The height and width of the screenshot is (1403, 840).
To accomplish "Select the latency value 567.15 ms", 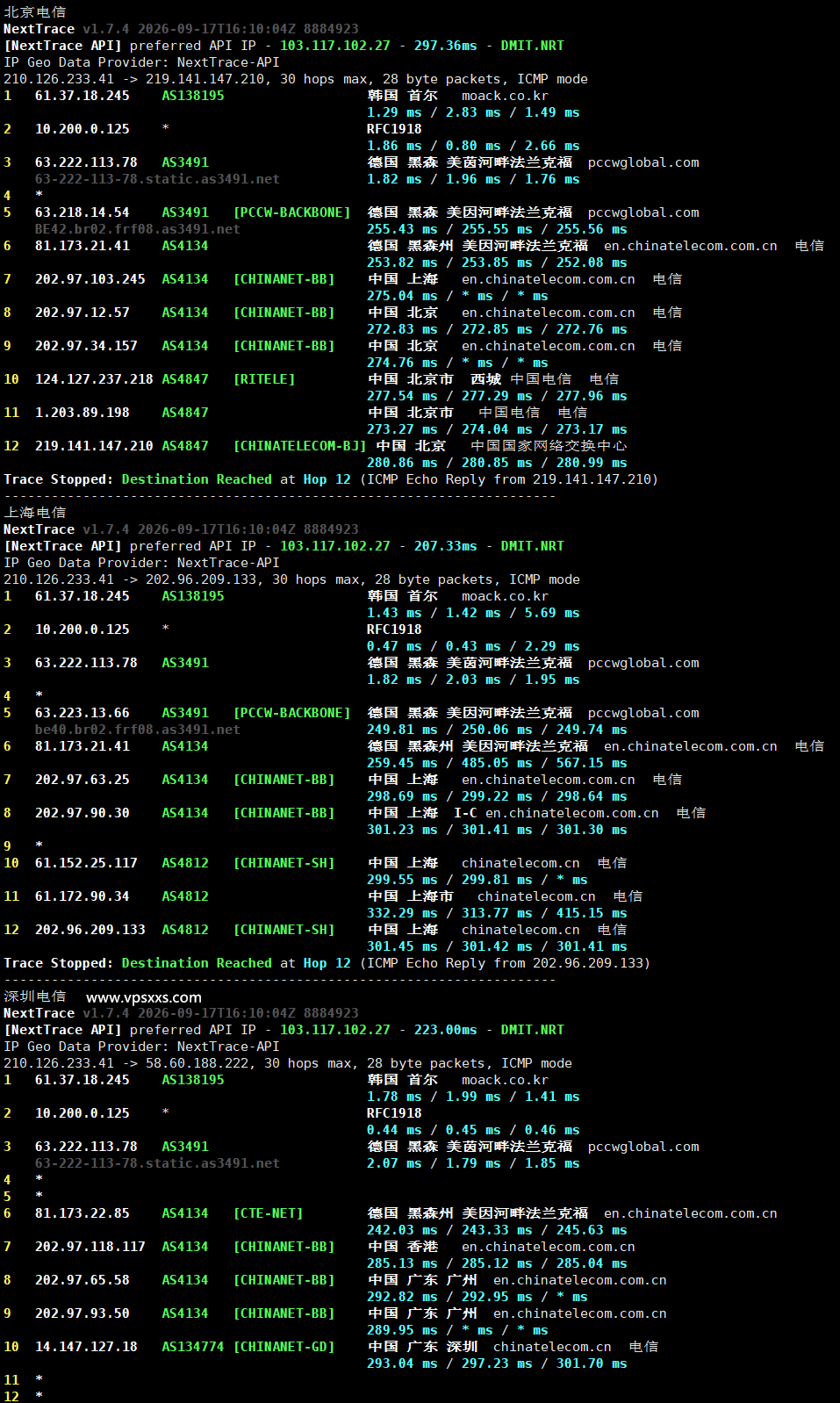I will coord(592,763).
